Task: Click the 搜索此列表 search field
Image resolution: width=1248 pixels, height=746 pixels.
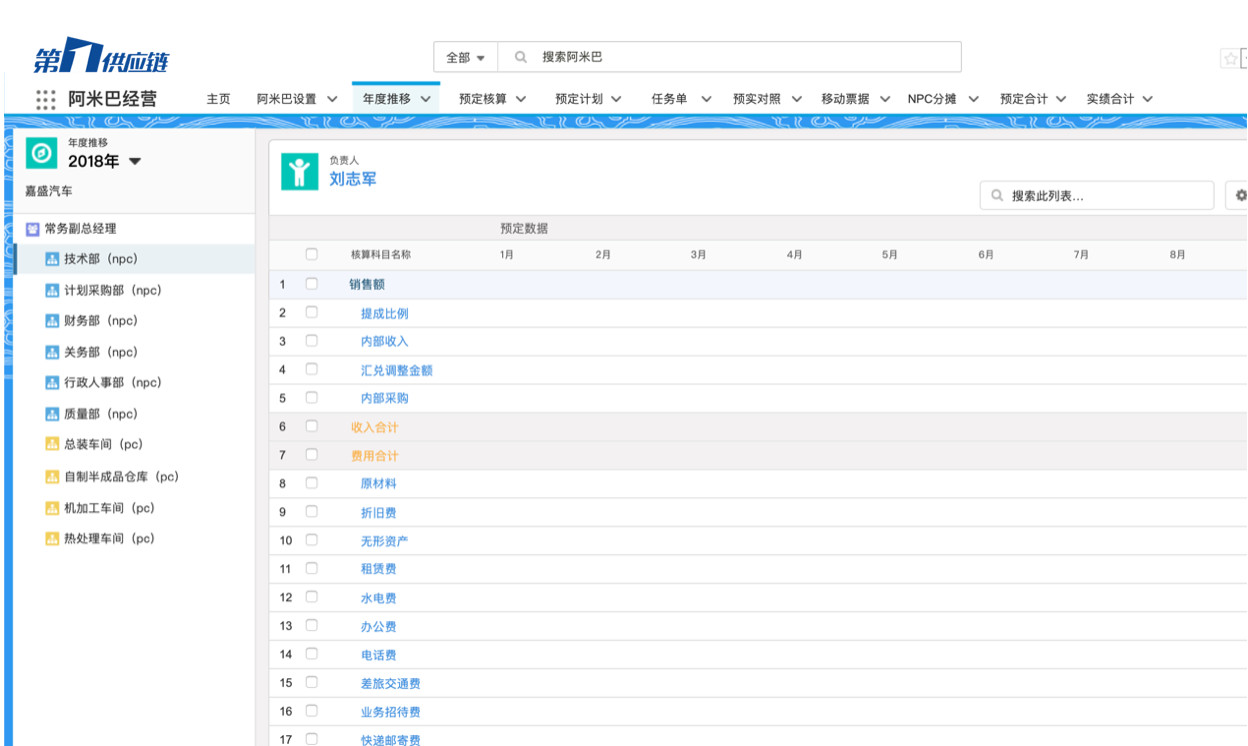Action: coord(1097,196)
